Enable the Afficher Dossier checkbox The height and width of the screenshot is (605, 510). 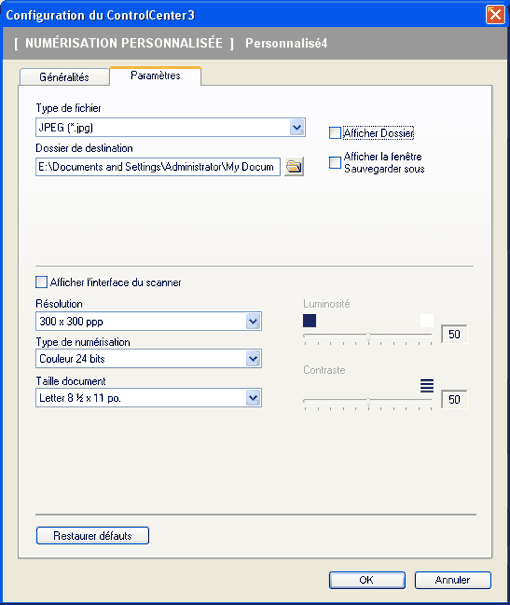[335, 133]
